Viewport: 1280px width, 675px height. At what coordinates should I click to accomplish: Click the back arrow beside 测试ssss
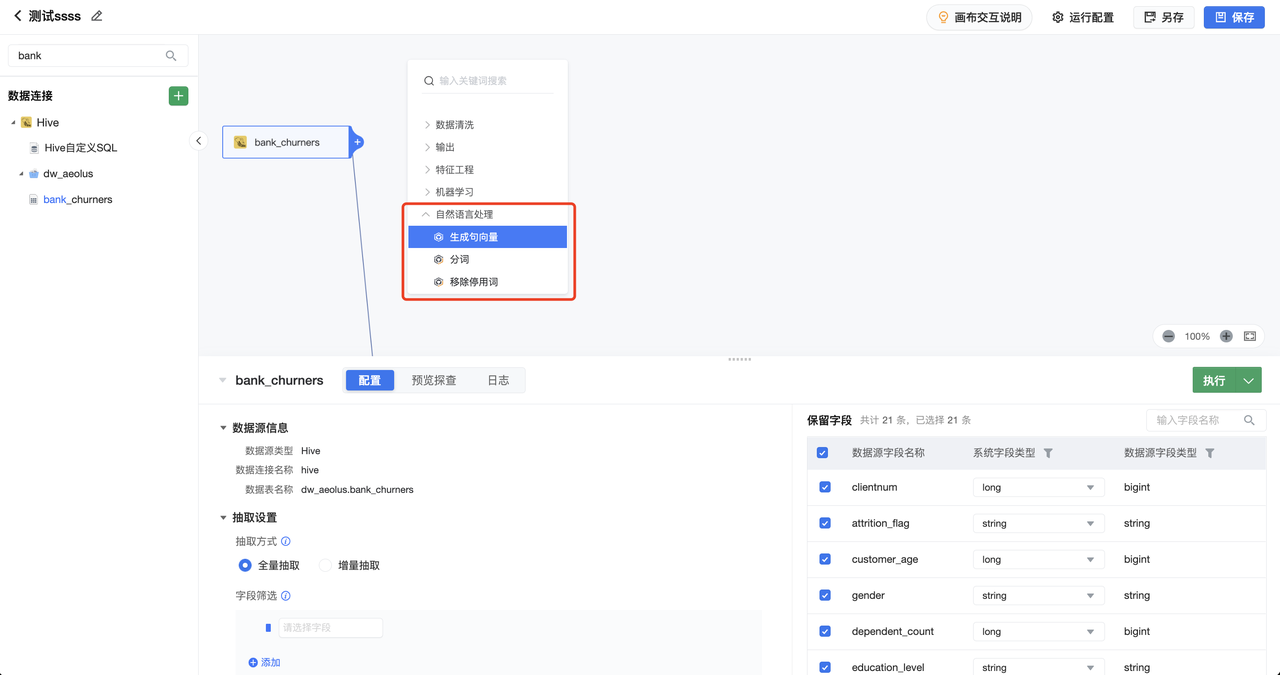coord(18,17)
